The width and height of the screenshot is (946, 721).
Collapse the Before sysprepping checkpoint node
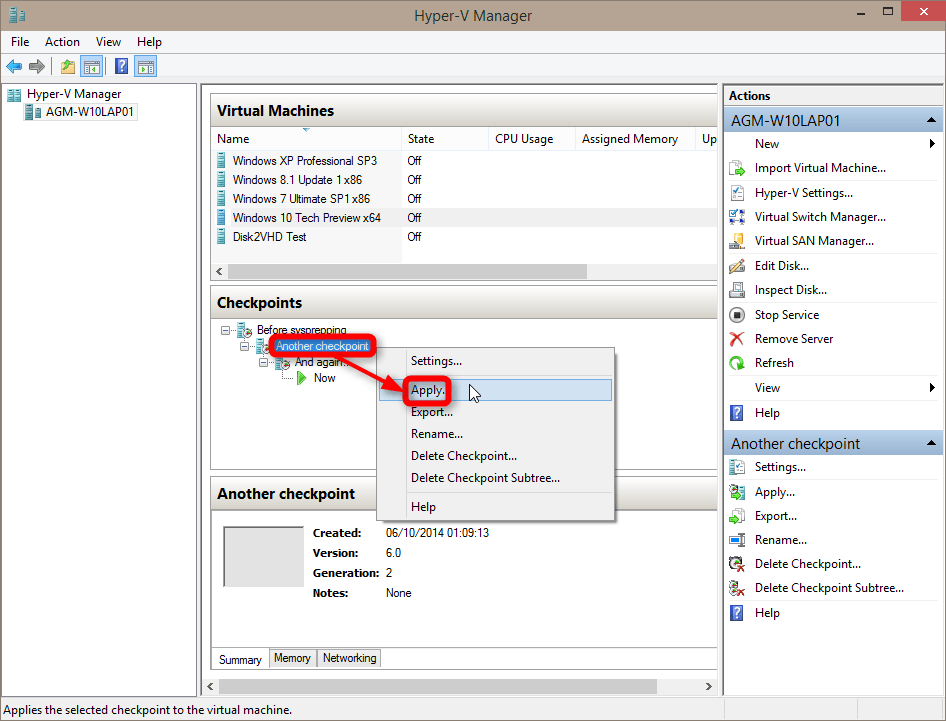(224, 330)
